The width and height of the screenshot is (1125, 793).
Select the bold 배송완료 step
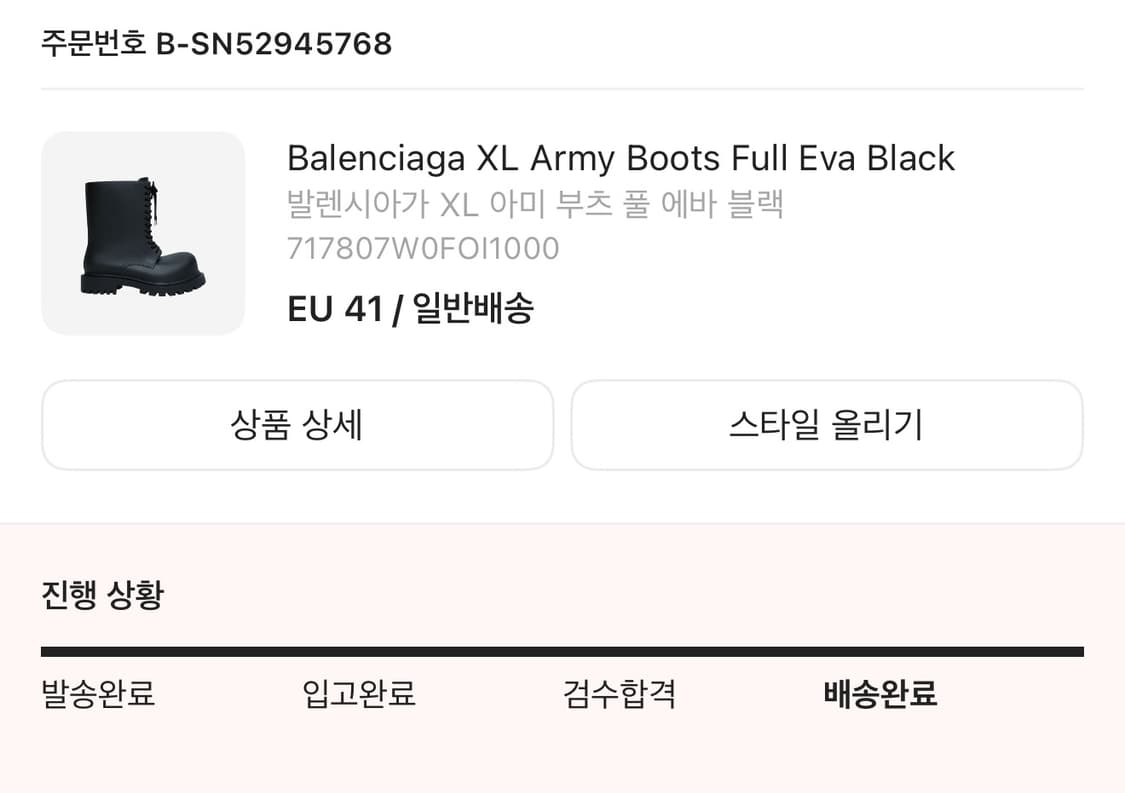(x=880, y=693)
